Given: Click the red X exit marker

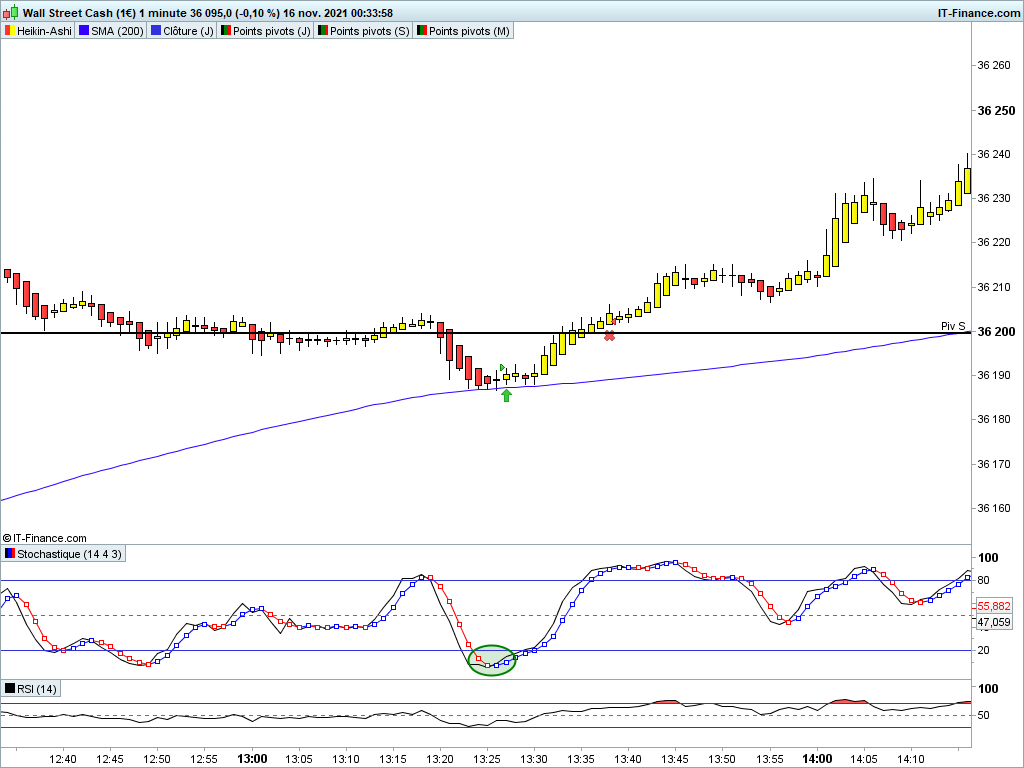Looking at the screenshot, I should (609, 336).
